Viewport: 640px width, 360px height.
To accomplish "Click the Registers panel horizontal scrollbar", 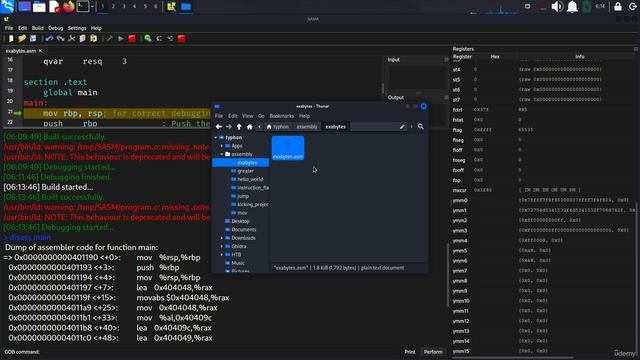I will tap(513, 358).
